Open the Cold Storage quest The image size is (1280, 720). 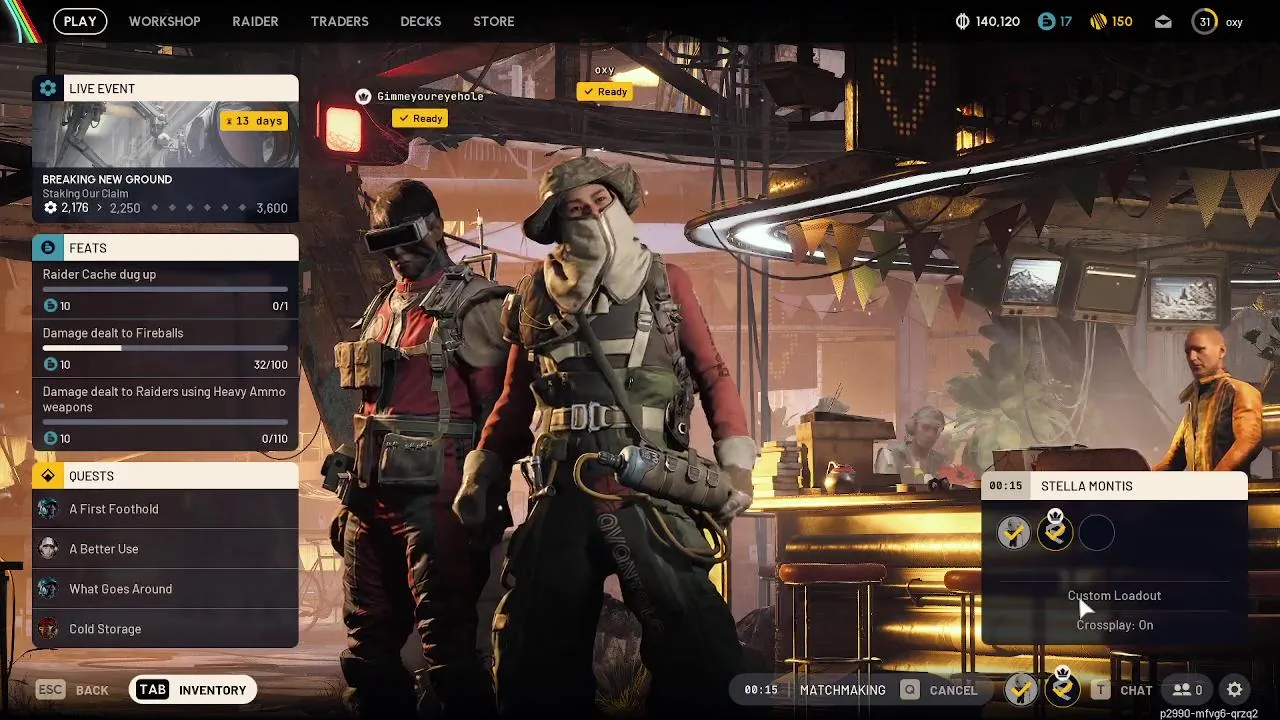[x=165, y=629]
